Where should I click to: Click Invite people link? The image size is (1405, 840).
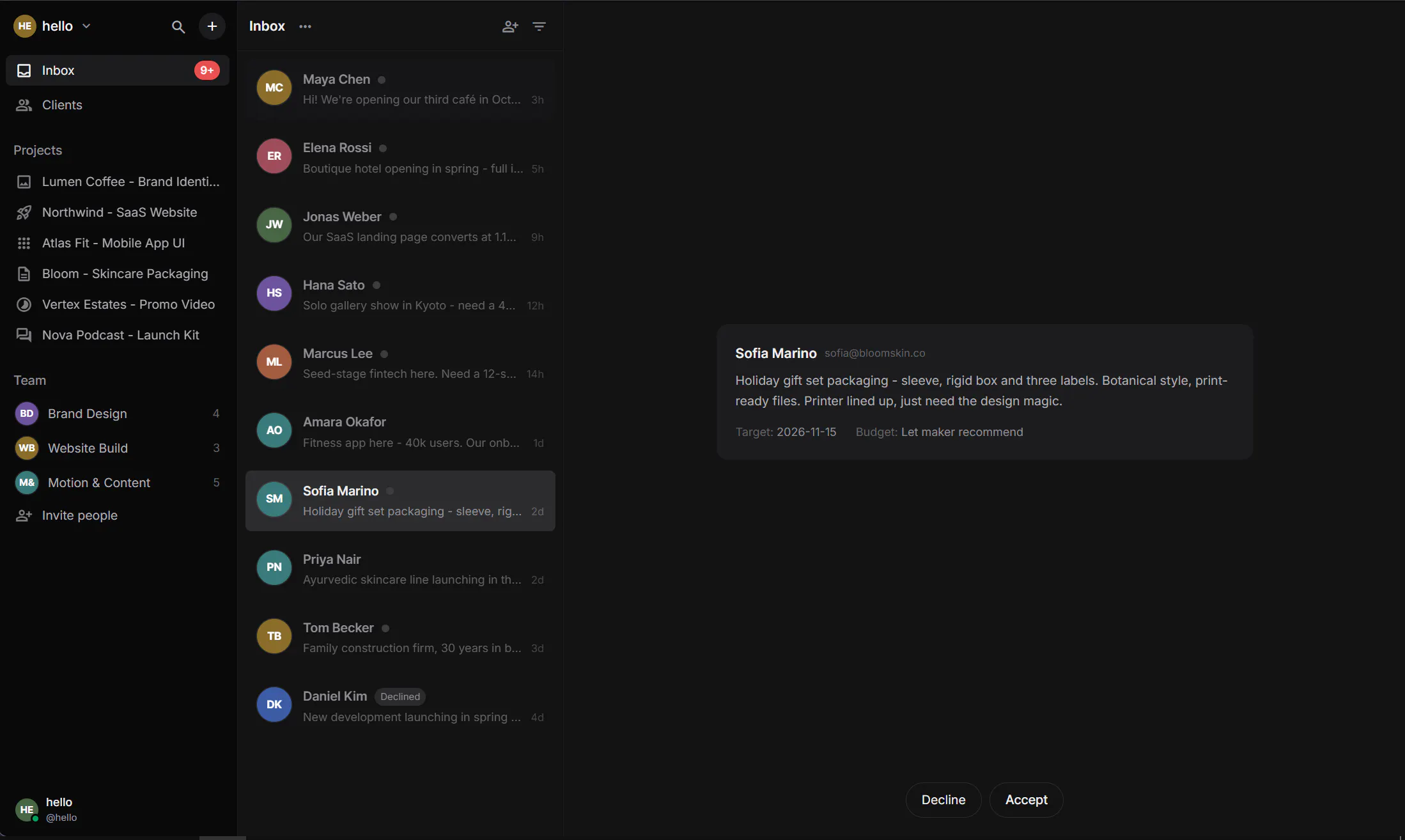point(79,515)
